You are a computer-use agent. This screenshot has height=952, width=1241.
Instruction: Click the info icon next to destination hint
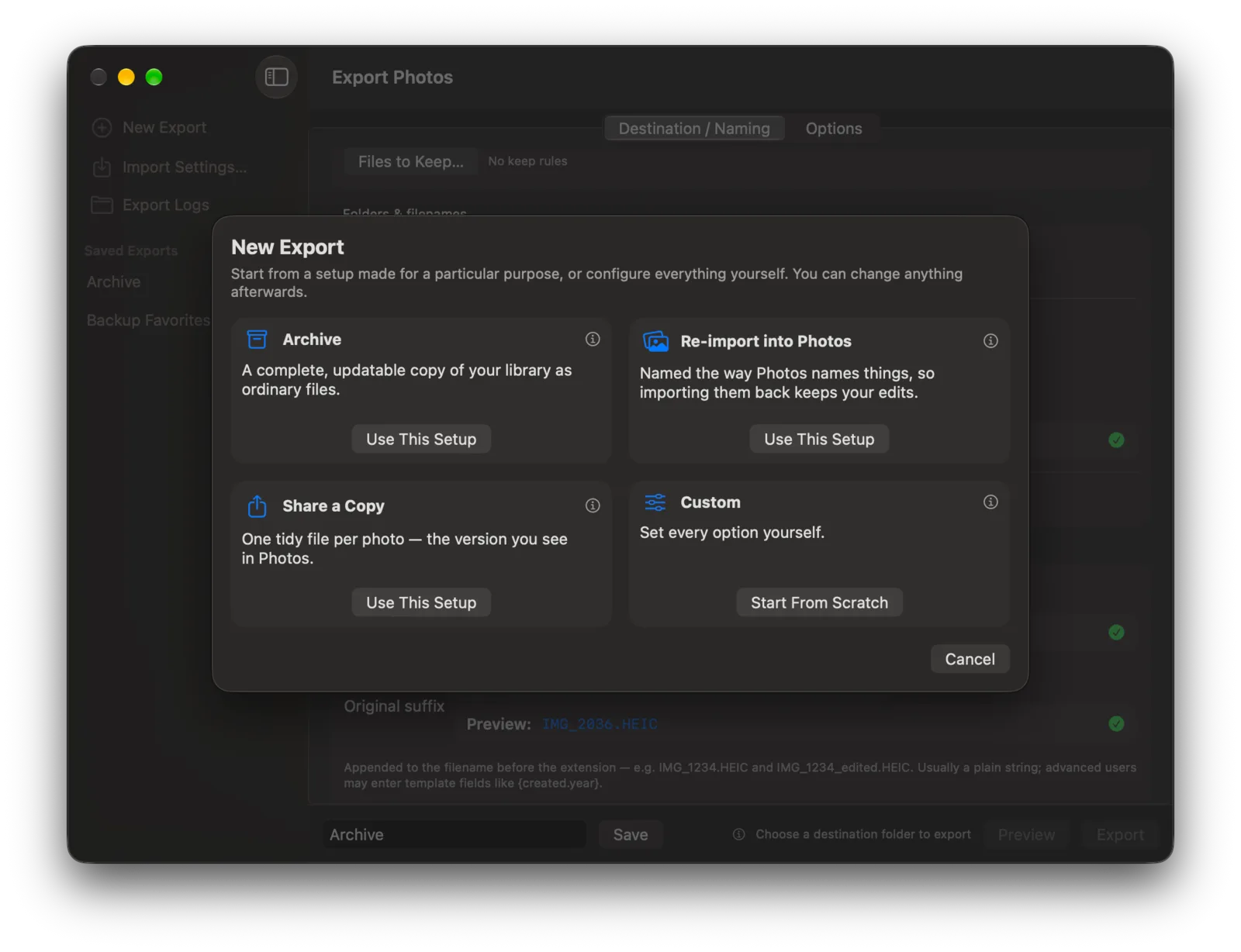pyautogui.click(x=739, y=834)
